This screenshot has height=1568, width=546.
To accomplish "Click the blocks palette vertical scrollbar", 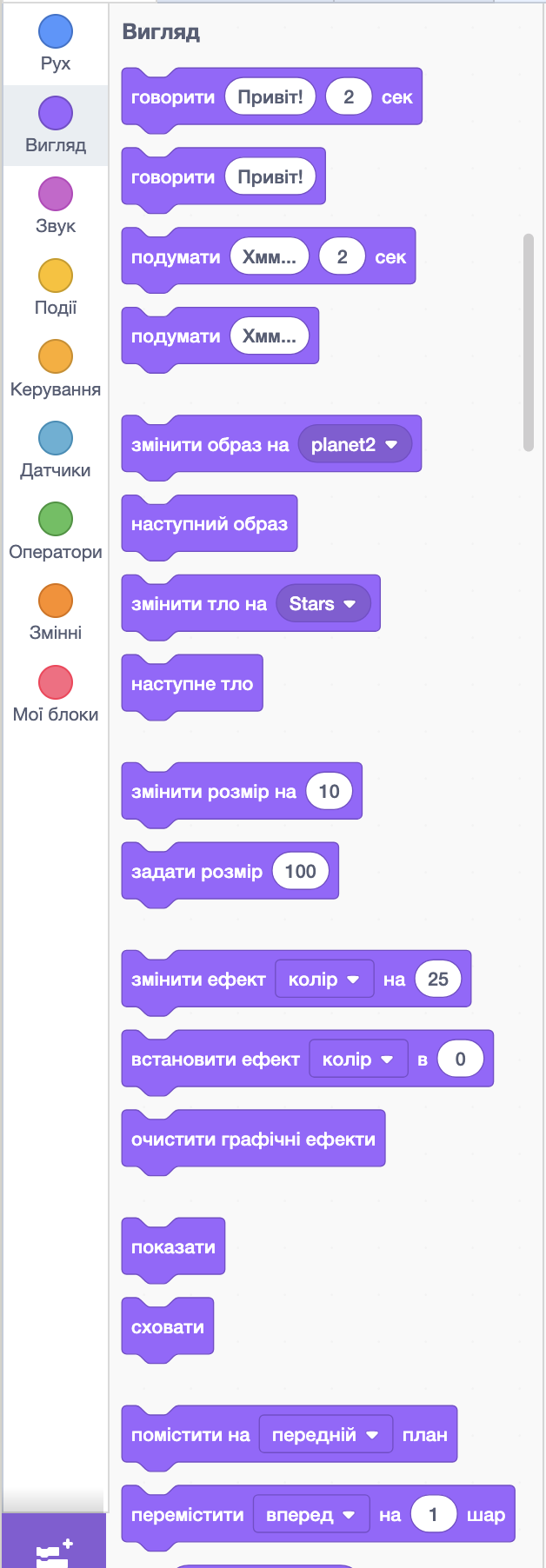I will coord(528,342).
